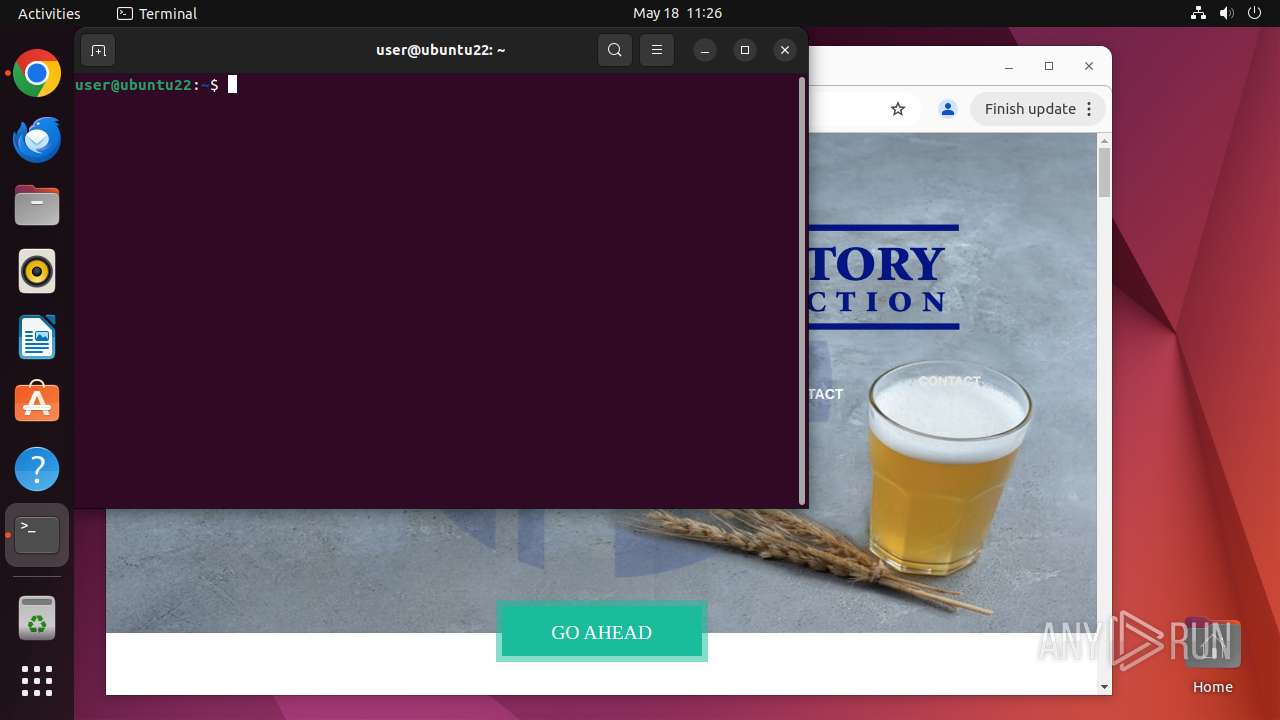This screenshot has height=720, width=1280.
Task: Open the Trash from the dock
Action: 37,618
